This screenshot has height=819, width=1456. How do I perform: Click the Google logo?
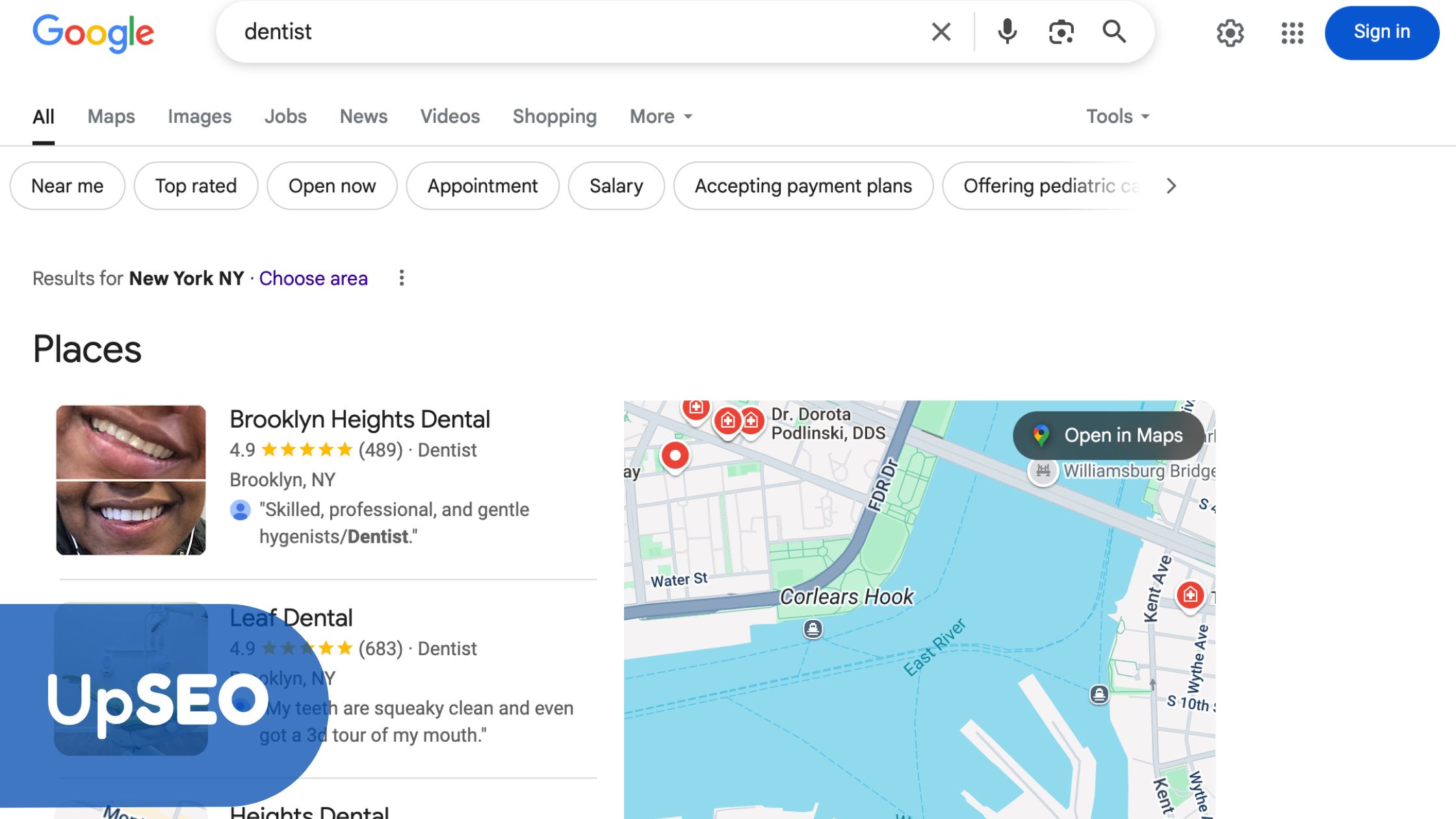click(x=93, y=33)
